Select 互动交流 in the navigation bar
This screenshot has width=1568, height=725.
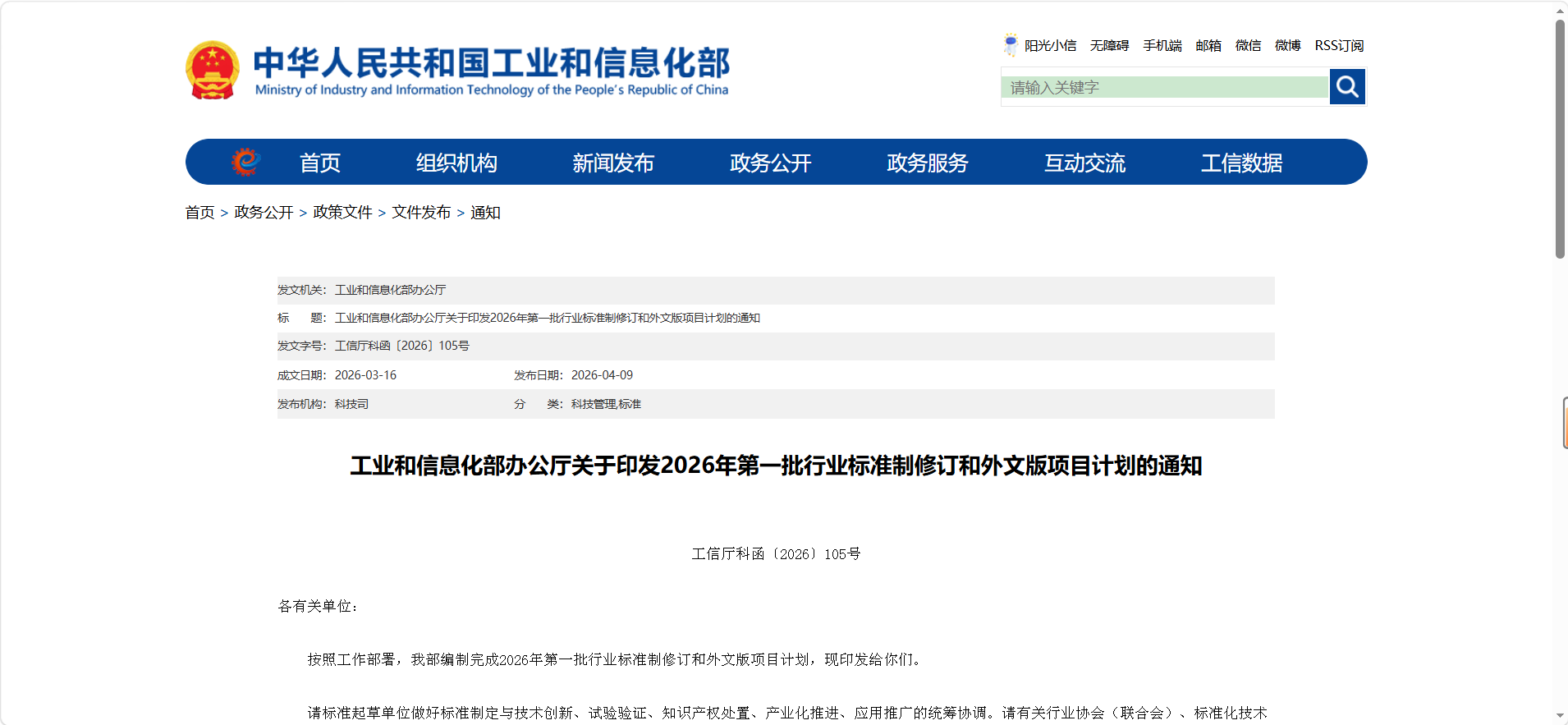pyautogui.click(x=1084, y=163)
